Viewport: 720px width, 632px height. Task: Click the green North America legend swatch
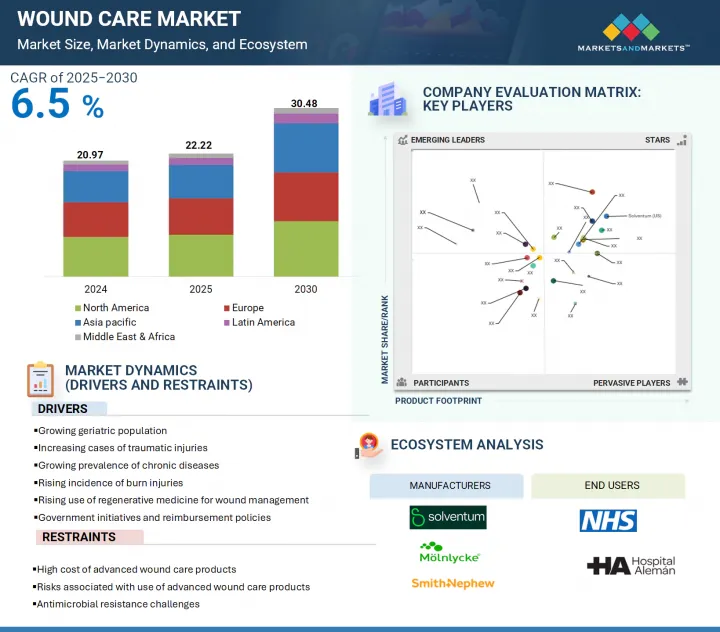point(77,308)
